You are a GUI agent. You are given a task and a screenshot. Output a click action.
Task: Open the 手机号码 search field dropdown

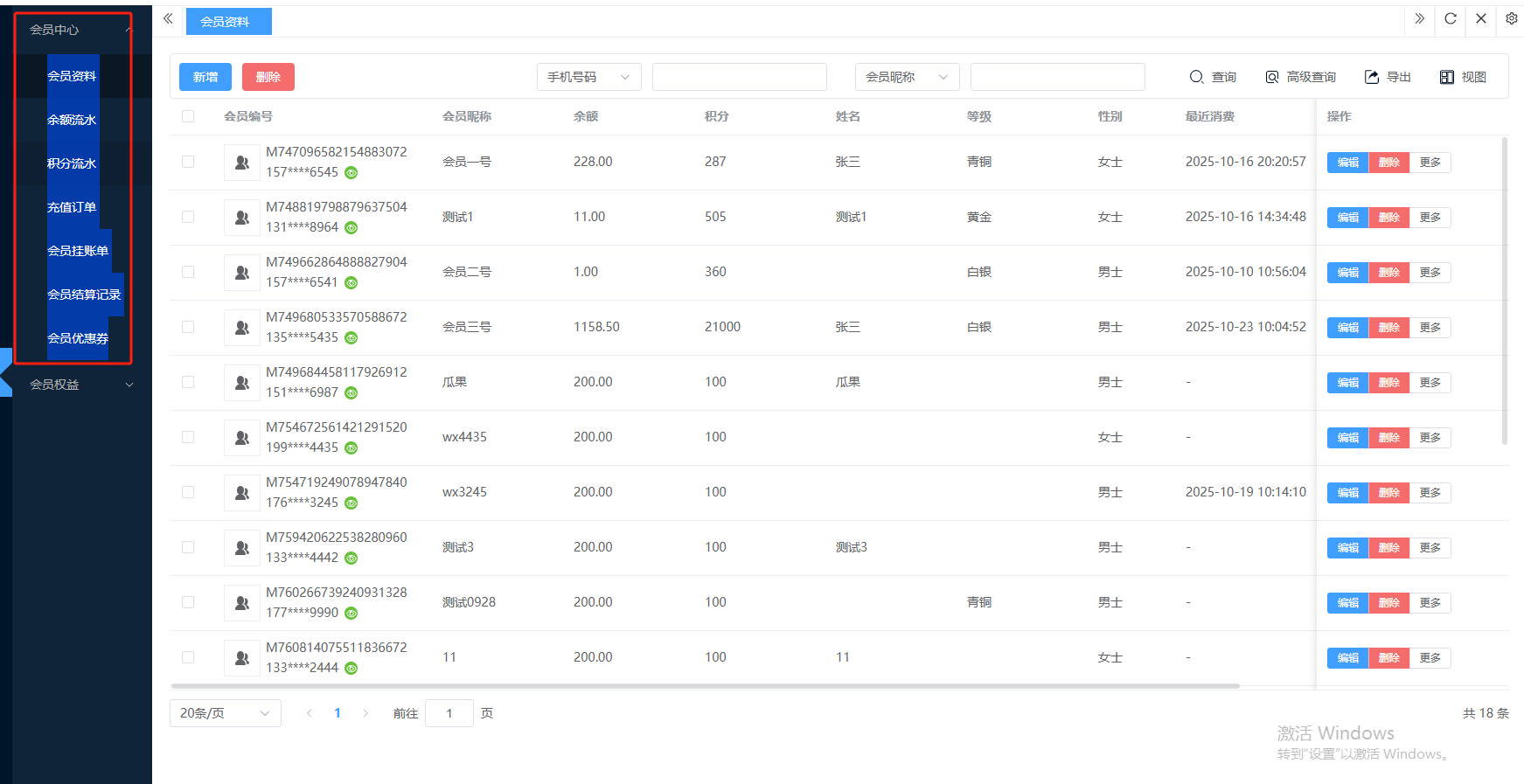point(588,77)
